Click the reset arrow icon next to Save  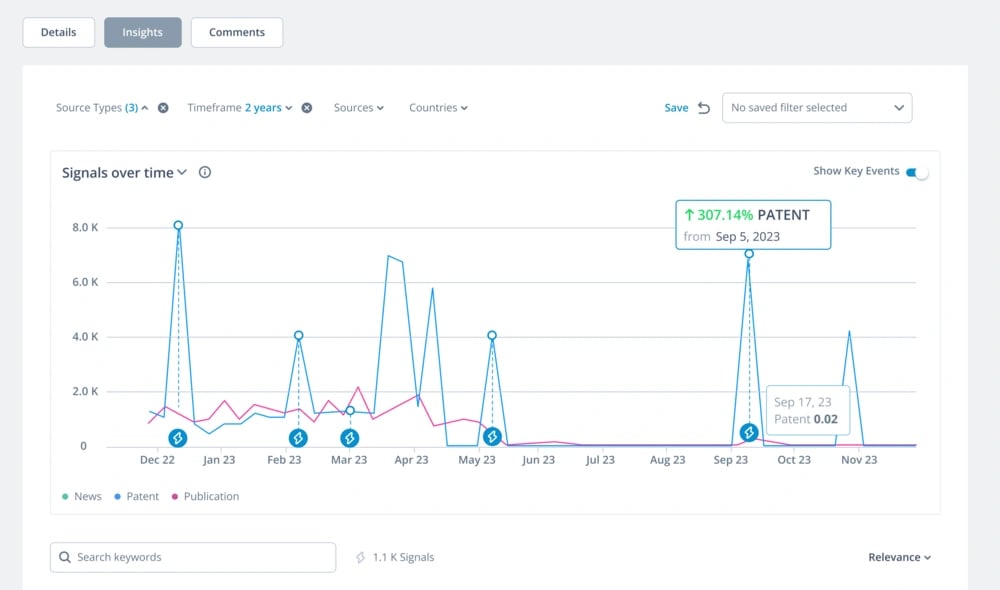pyautogui.click(x=704, y=108)
